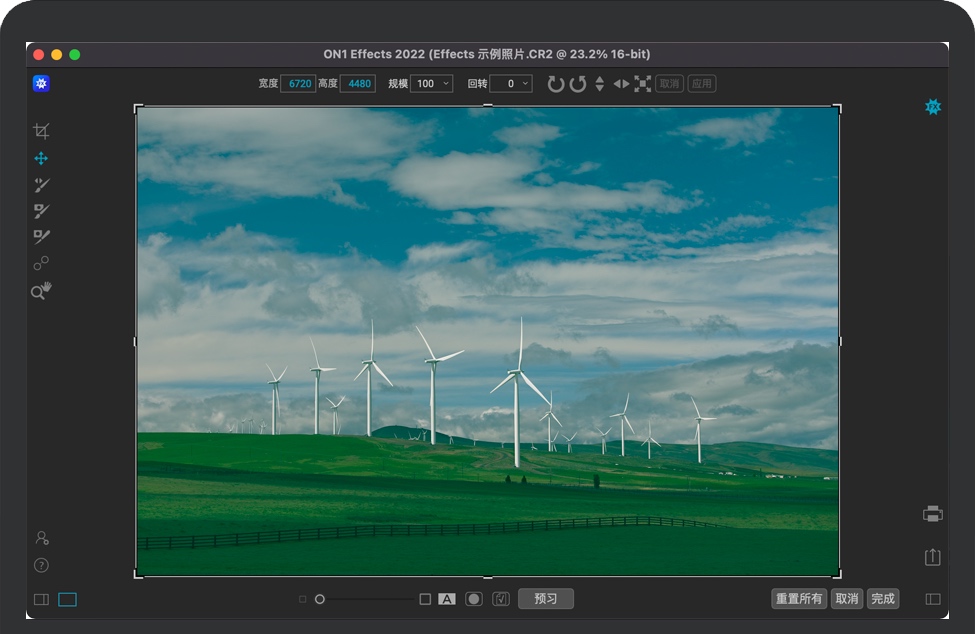Toggle the right panel visibility
975x634 pixels.
click(932, 600)
